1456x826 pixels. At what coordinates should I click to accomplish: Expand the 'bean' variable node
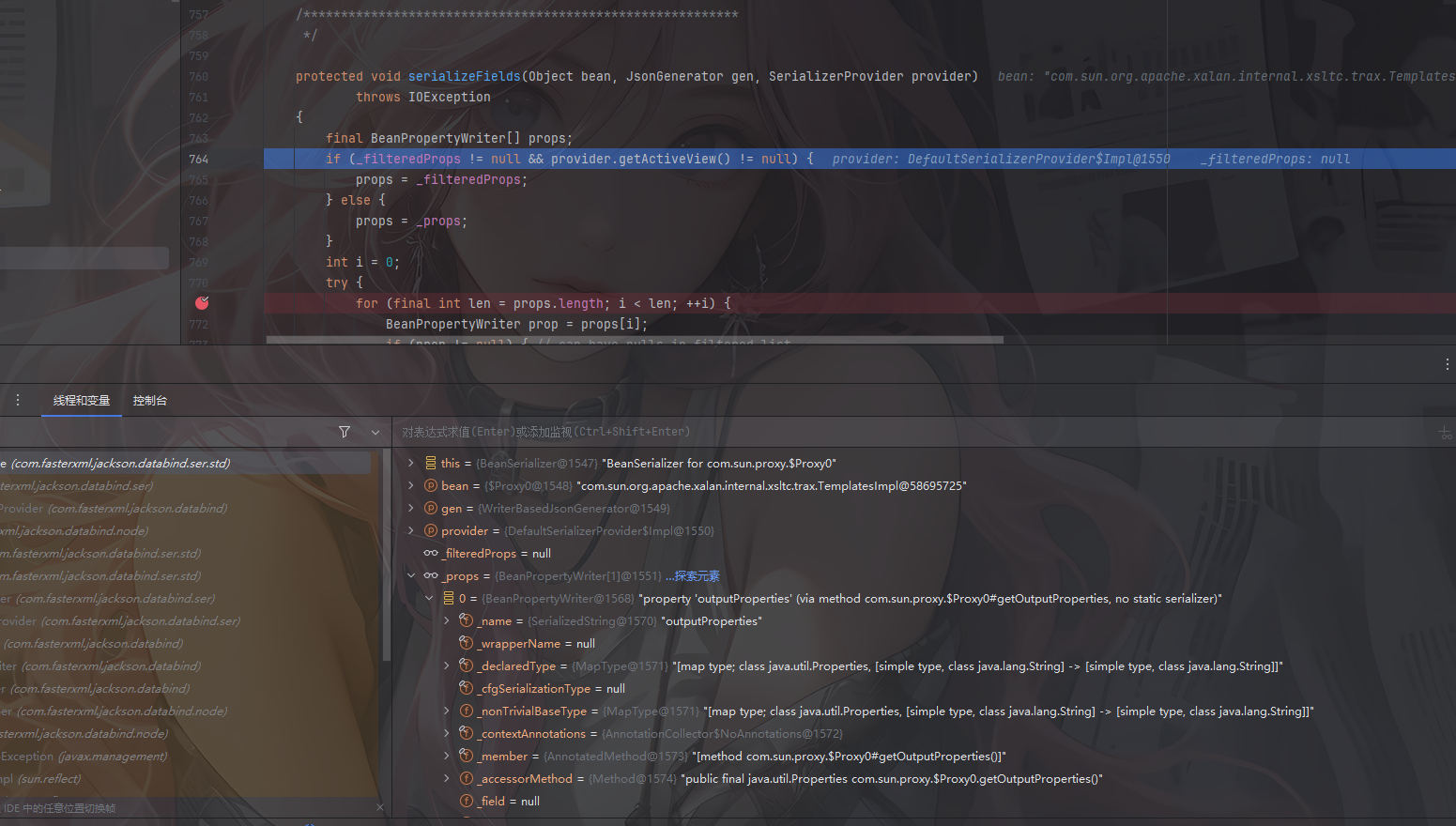411,485
